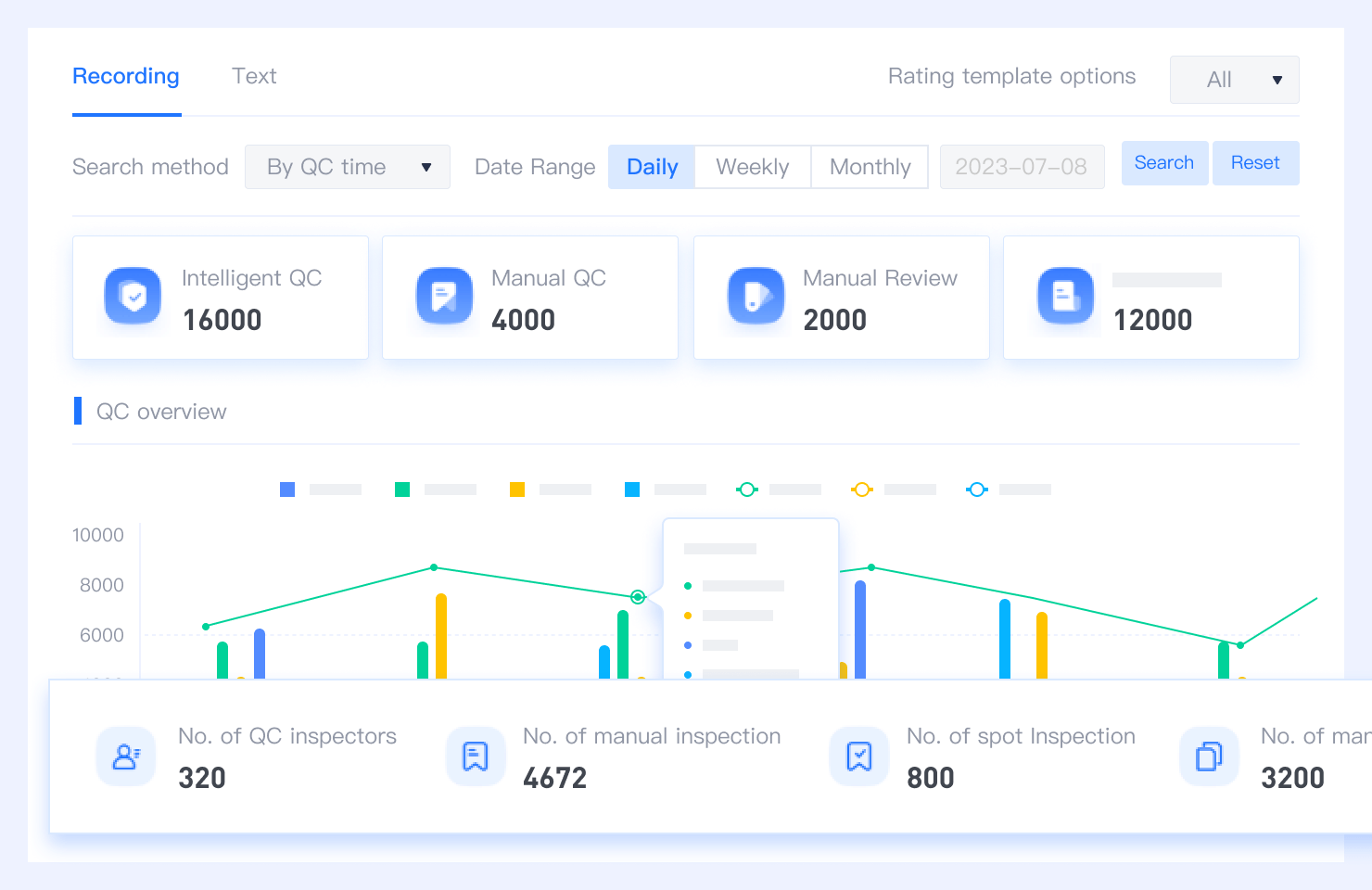Open the Text tab
The image size is (1372, 890).
pos(254,76)
